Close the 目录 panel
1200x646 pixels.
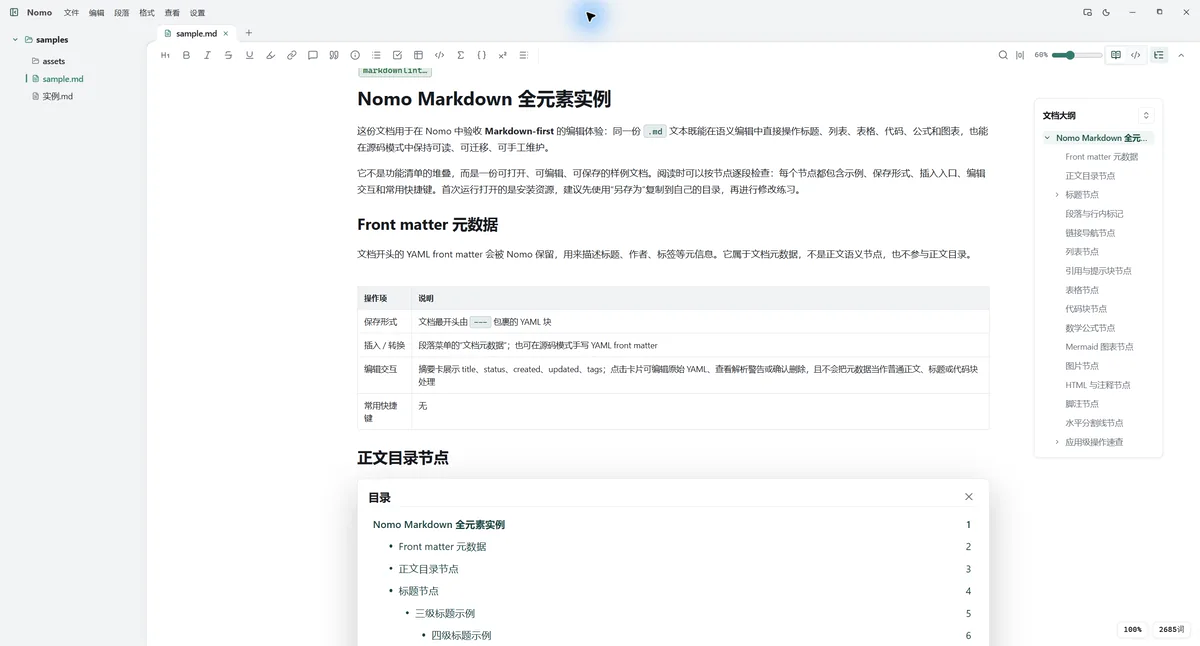tap(968, 497)
